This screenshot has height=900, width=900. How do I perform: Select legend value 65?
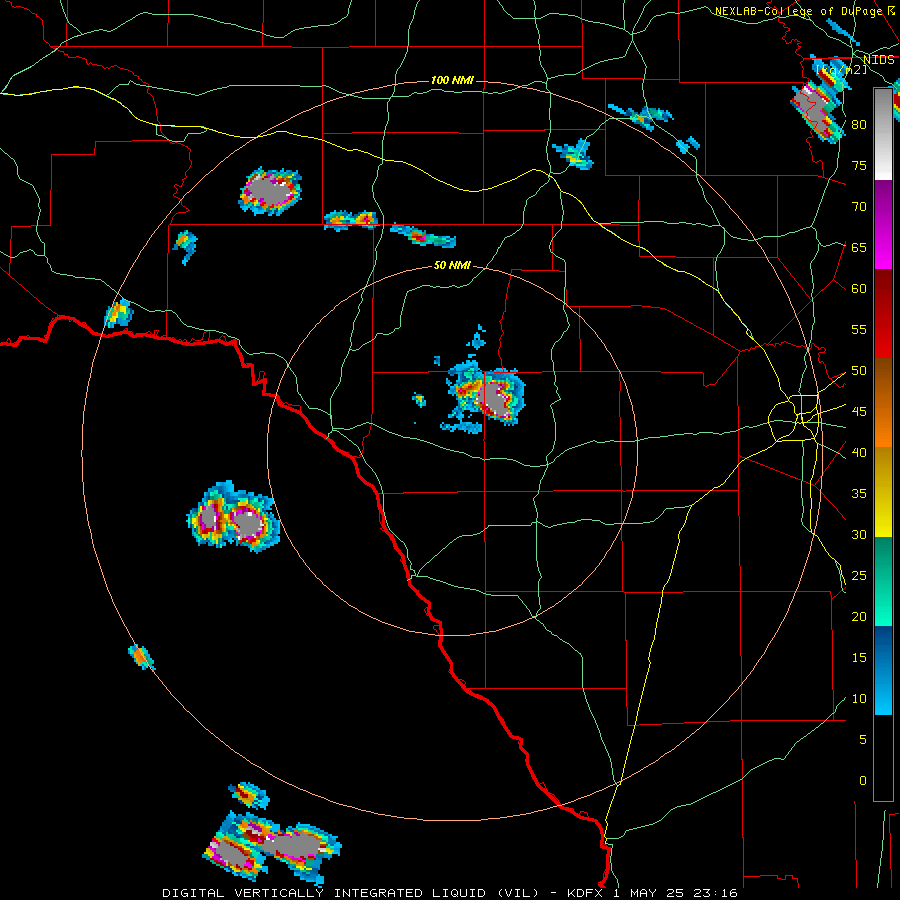859,247
